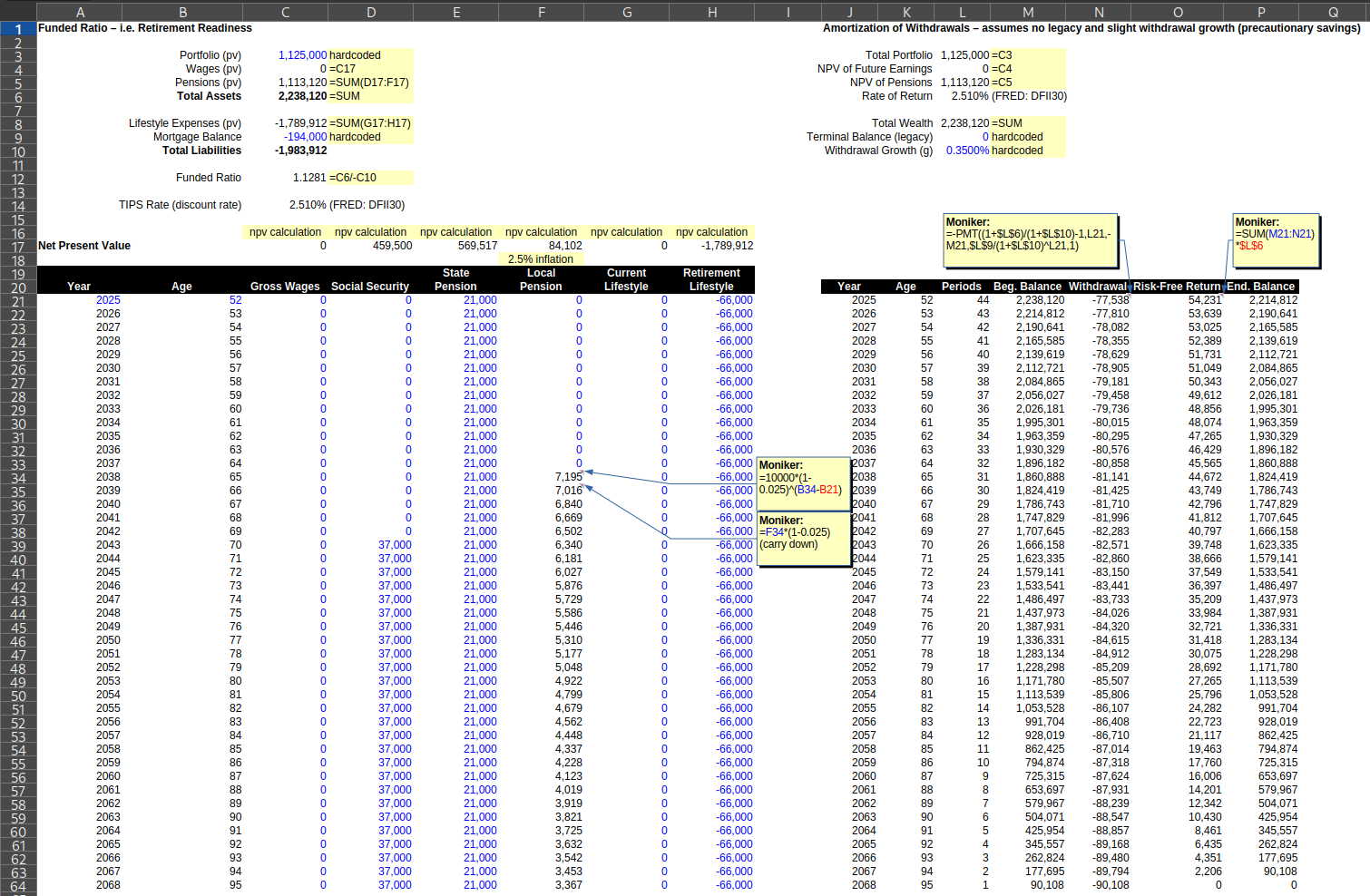Click the '2,206' risk-free return value
Viewport: 1370px width, 896px height.
pos(1208,872)
